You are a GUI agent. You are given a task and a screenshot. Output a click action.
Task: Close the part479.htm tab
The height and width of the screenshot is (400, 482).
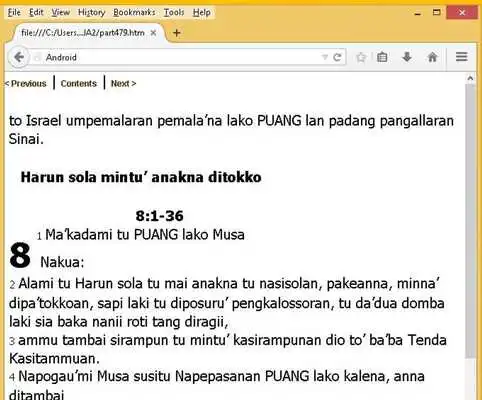(153, 33)
